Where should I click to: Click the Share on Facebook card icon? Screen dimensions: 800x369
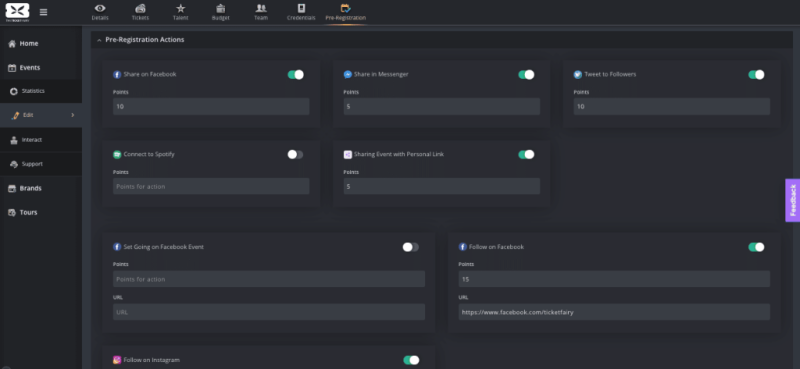pos(117,75)
